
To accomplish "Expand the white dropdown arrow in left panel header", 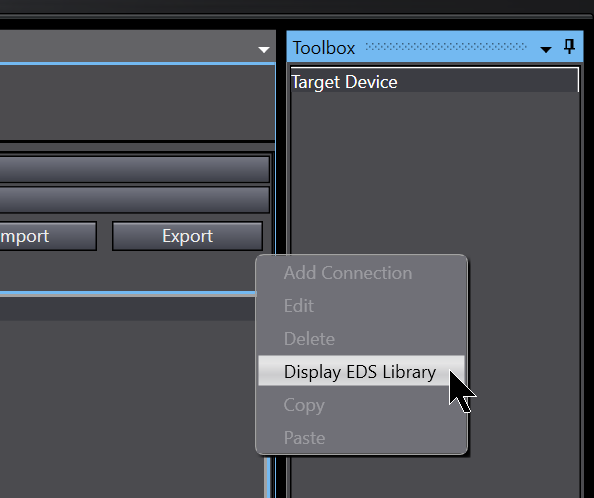I will [264, 49].
